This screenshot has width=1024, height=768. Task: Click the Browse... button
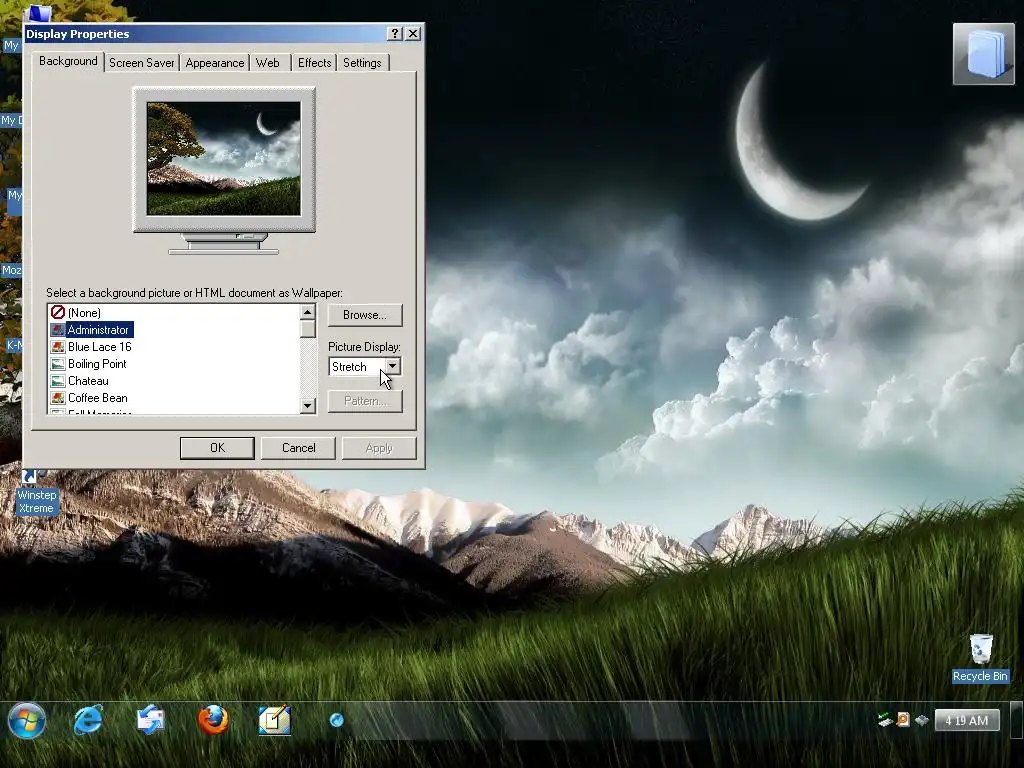coord(365,315)
